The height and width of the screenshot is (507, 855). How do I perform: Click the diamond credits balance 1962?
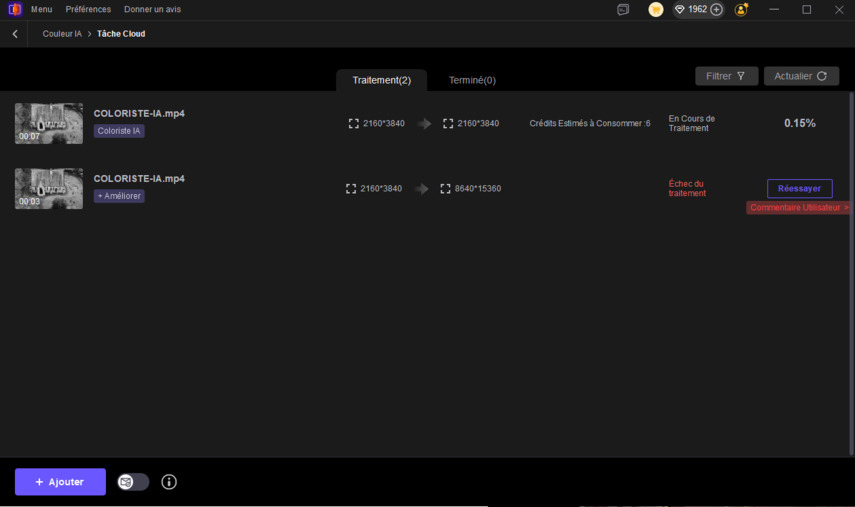click(x=690, y=10)
